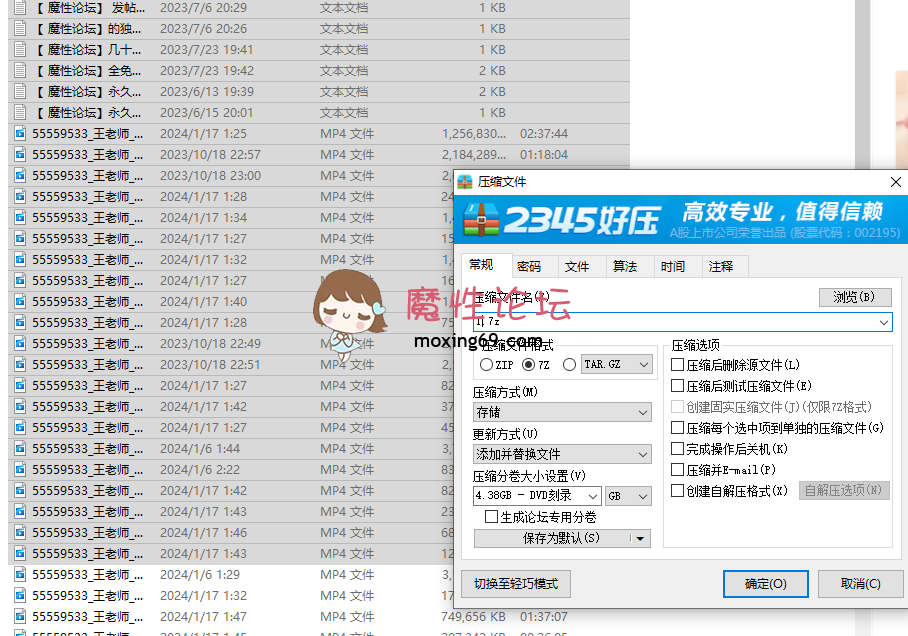
Task: Click the MP4 icon of the 2023/10/18 22:57 file
Action: pos(19,154)
